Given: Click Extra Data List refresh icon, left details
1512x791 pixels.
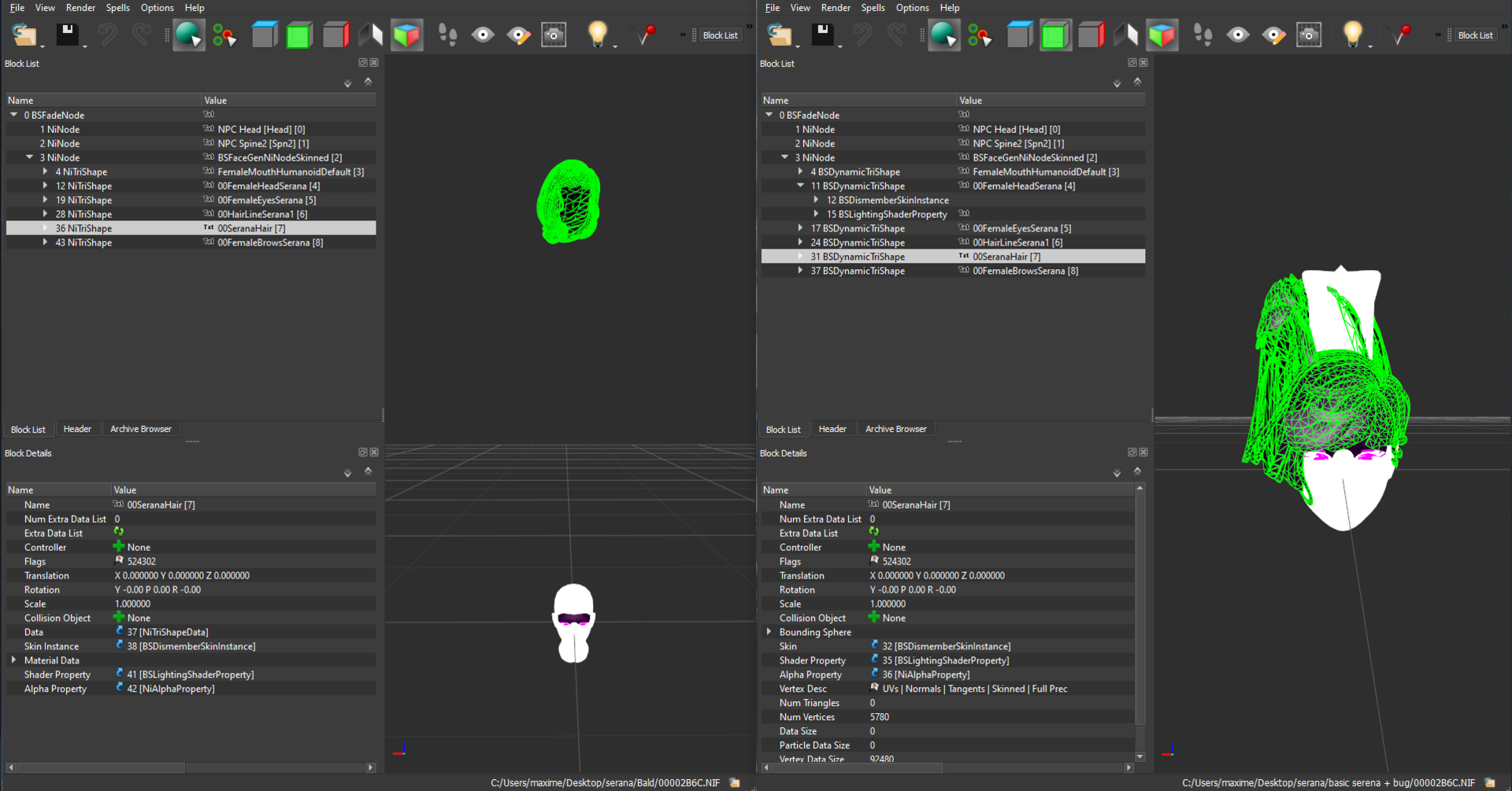Looking at the screenshot, I should click(x=118, y=533).
